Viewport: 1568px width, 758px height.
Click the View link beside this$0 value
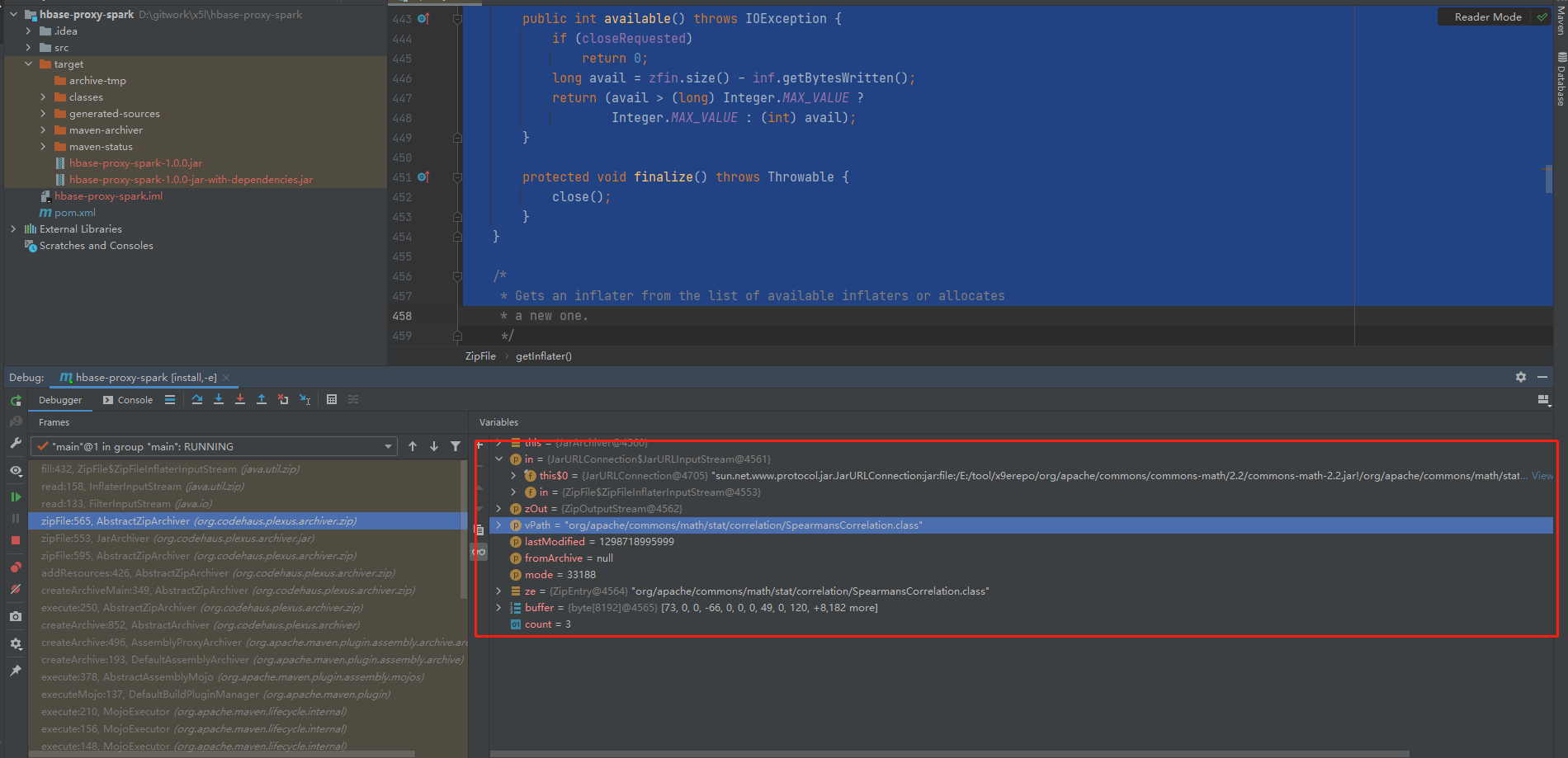click(x=1542, y=475)
